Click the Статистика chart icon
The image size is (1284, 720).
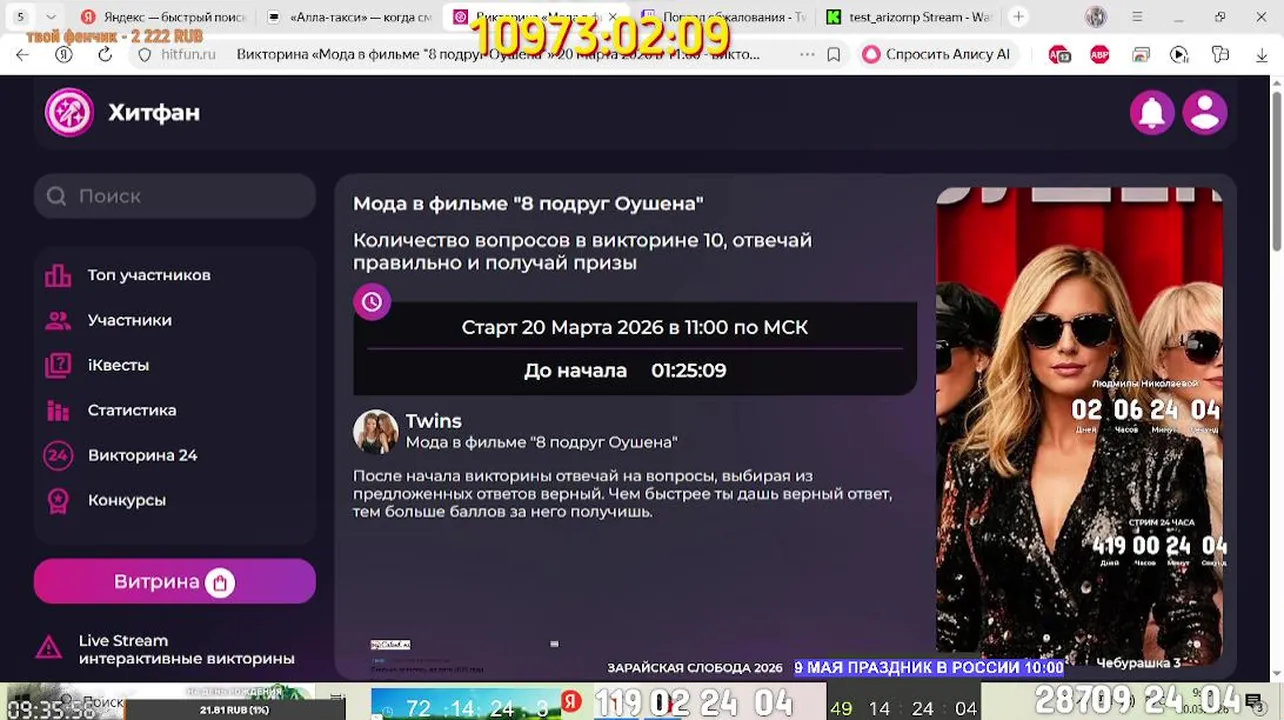click(x=58, y=410)
